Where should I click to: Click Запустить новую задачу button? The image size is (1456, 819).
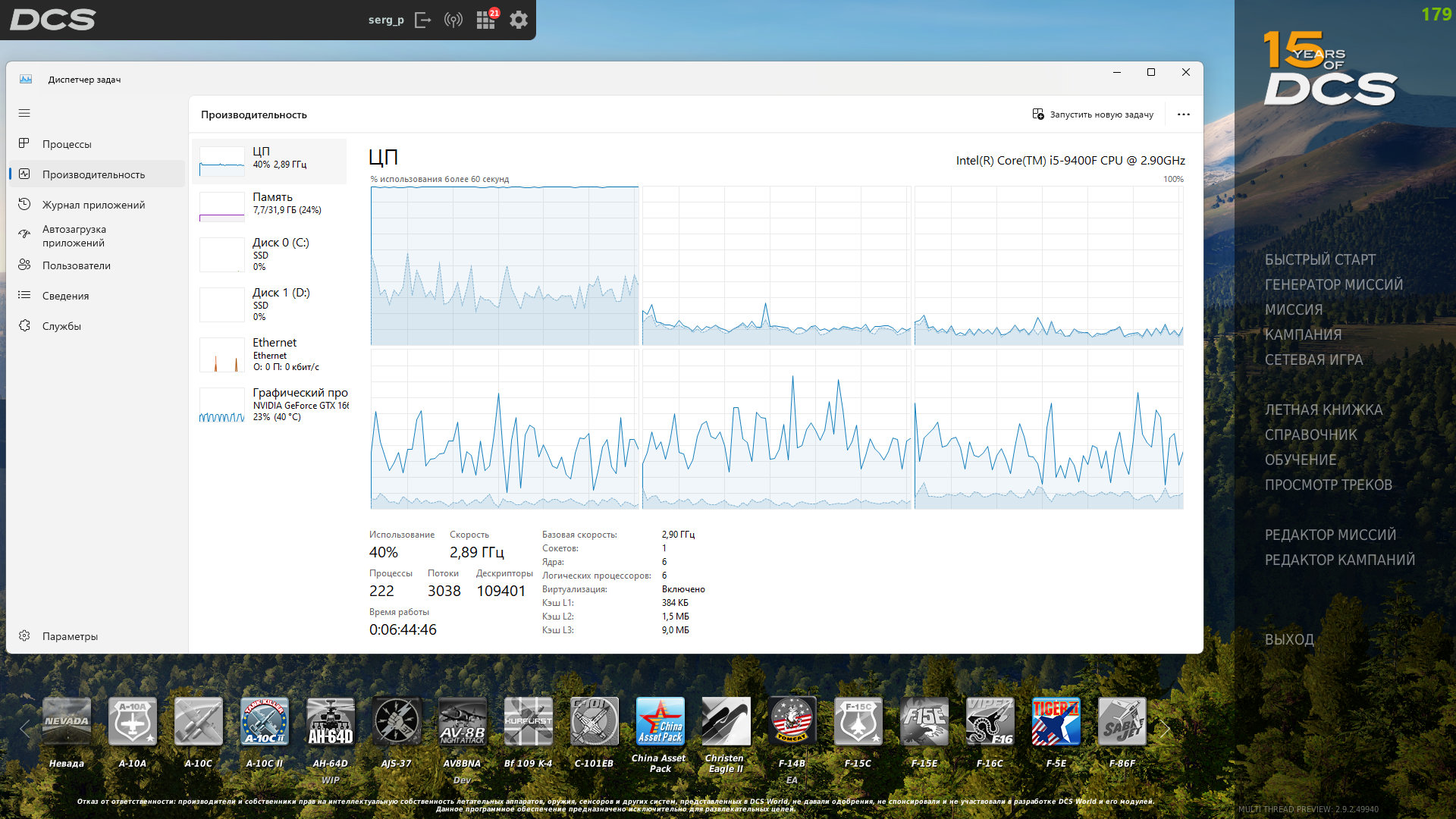[1093, 115]
